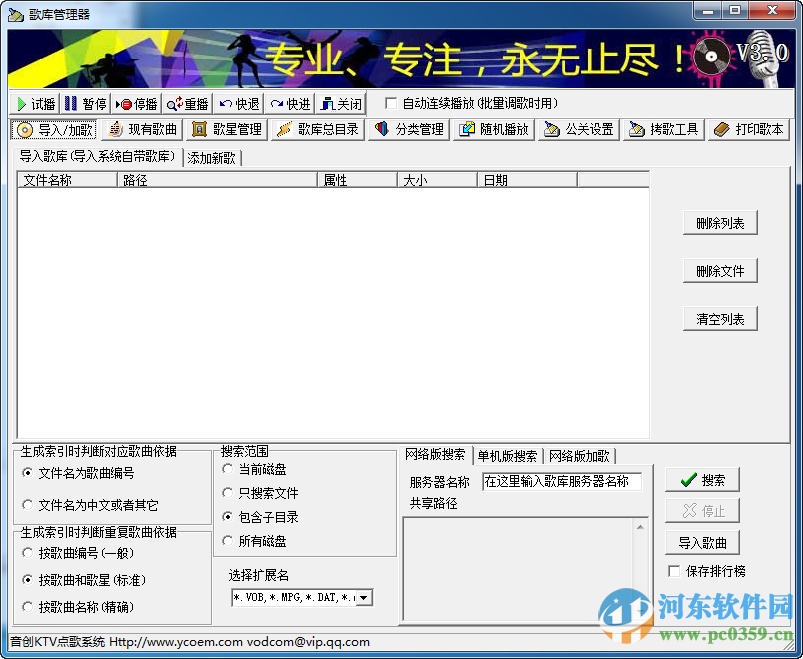Open 分类管理 category management
Viewport: 803px width, 659px height.
click(x=409, y=130)
